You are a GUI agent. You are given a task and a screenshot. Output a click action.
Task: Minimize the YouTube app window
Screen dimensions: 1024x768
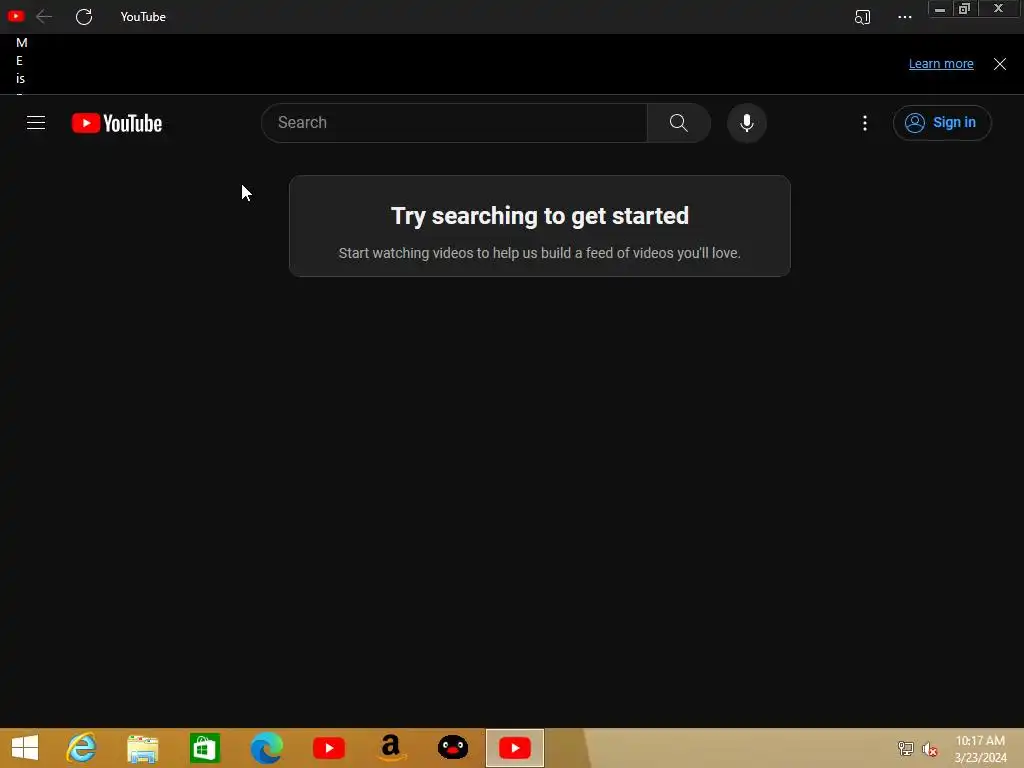point(939,9)
